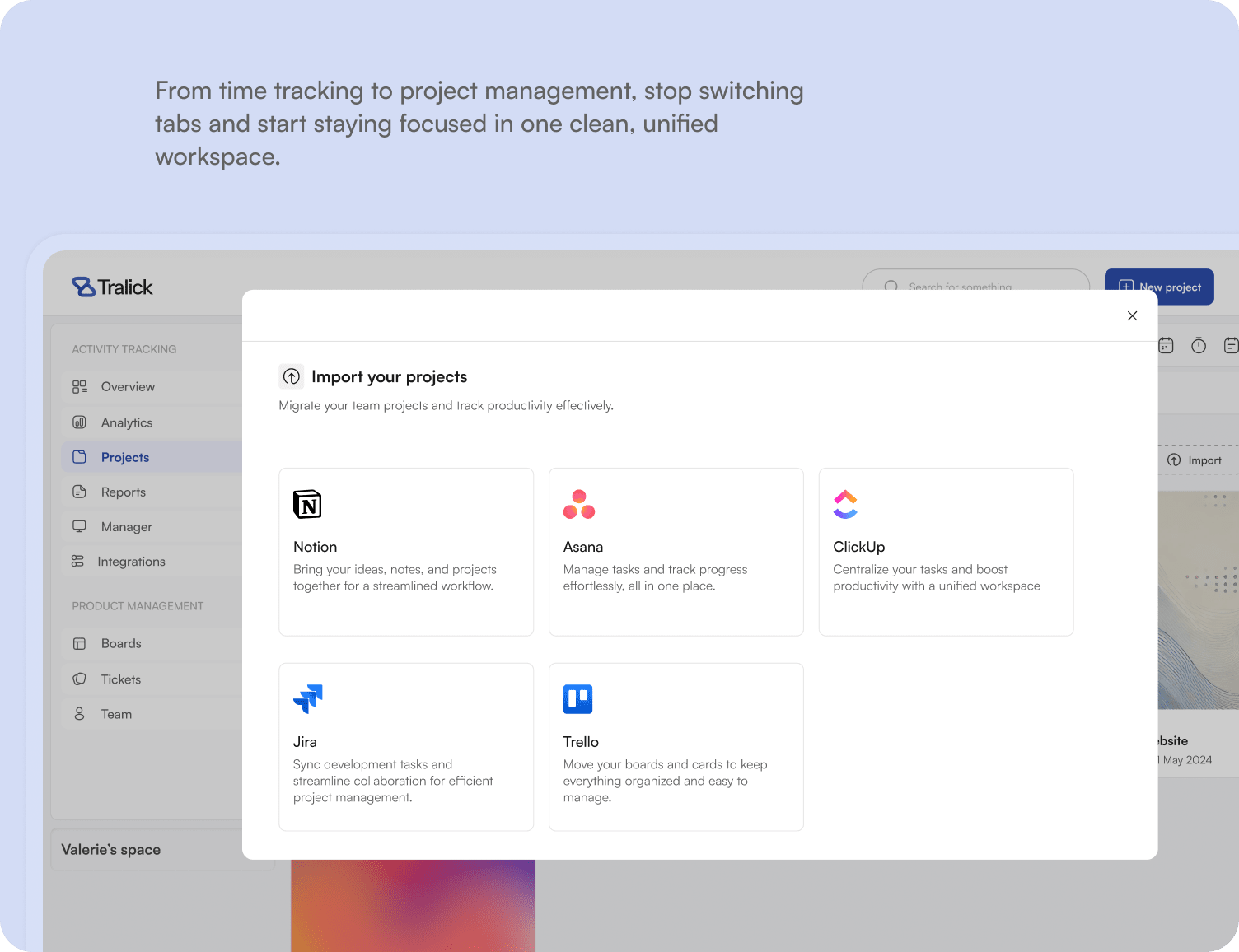Screen dimensions: 1239x952
Task: Click the Search for something field
Action: coord(975,287)
